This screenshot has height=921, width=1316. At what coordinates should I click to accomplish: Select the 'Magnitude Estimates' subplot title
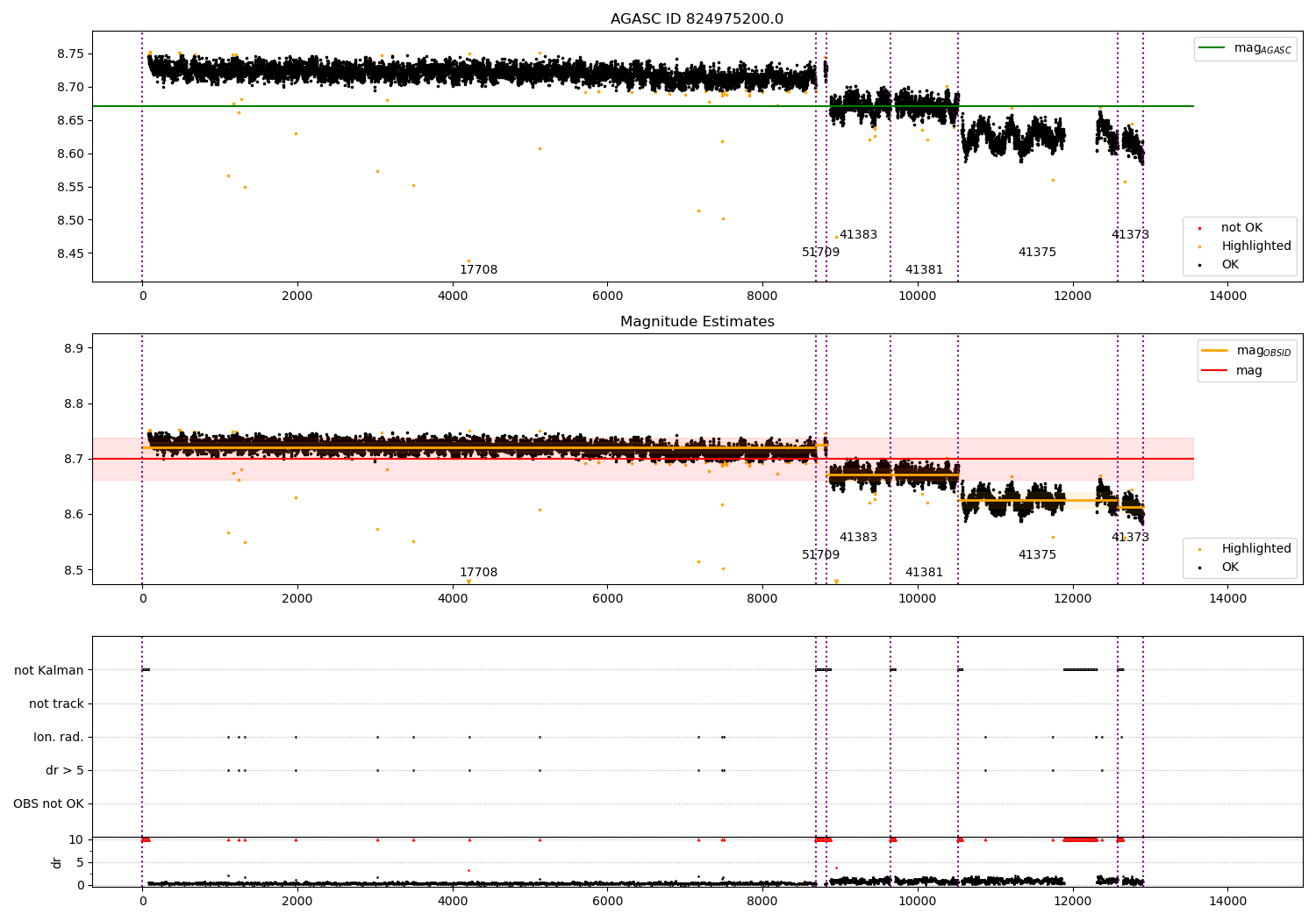click(697, 322)
